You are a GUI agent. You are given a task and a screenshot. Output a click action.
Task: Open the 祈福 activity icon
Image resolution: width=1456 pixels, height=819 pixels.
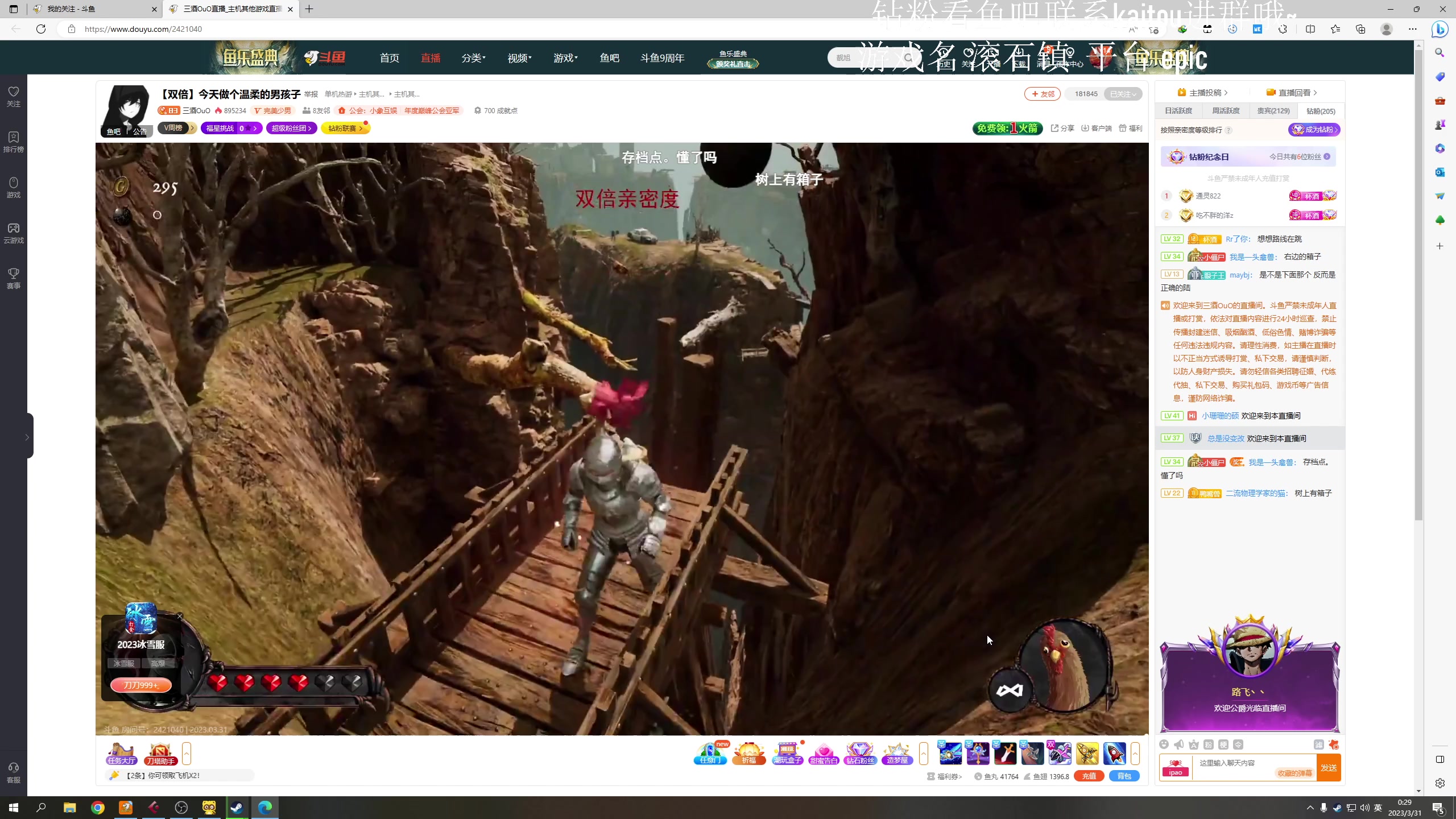tap(749, 754)
